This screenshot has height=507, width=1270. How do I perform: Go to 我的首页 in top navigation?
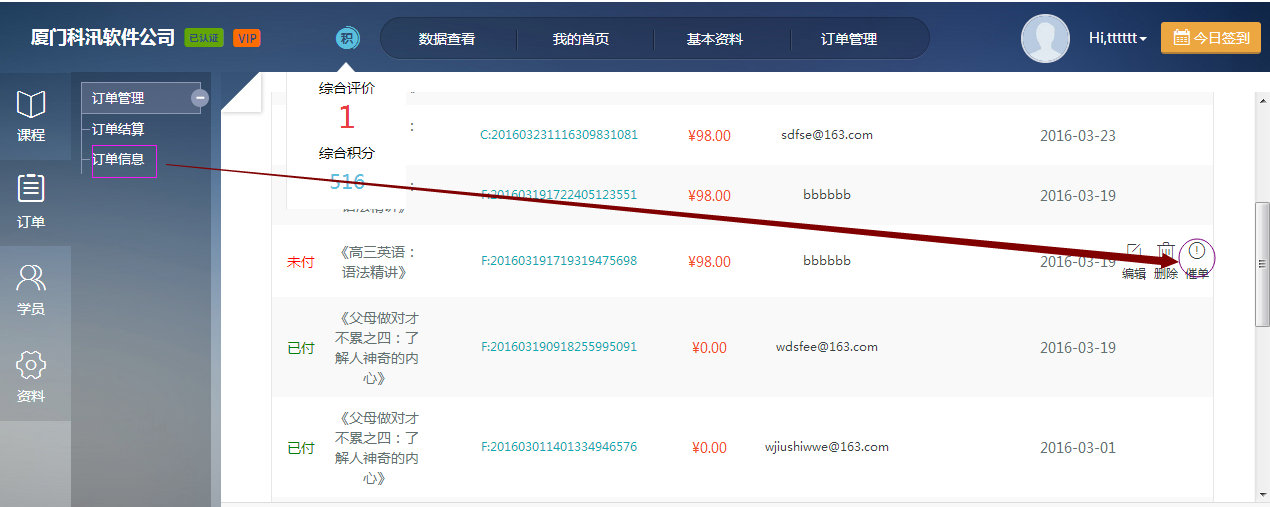click(581, 39)
